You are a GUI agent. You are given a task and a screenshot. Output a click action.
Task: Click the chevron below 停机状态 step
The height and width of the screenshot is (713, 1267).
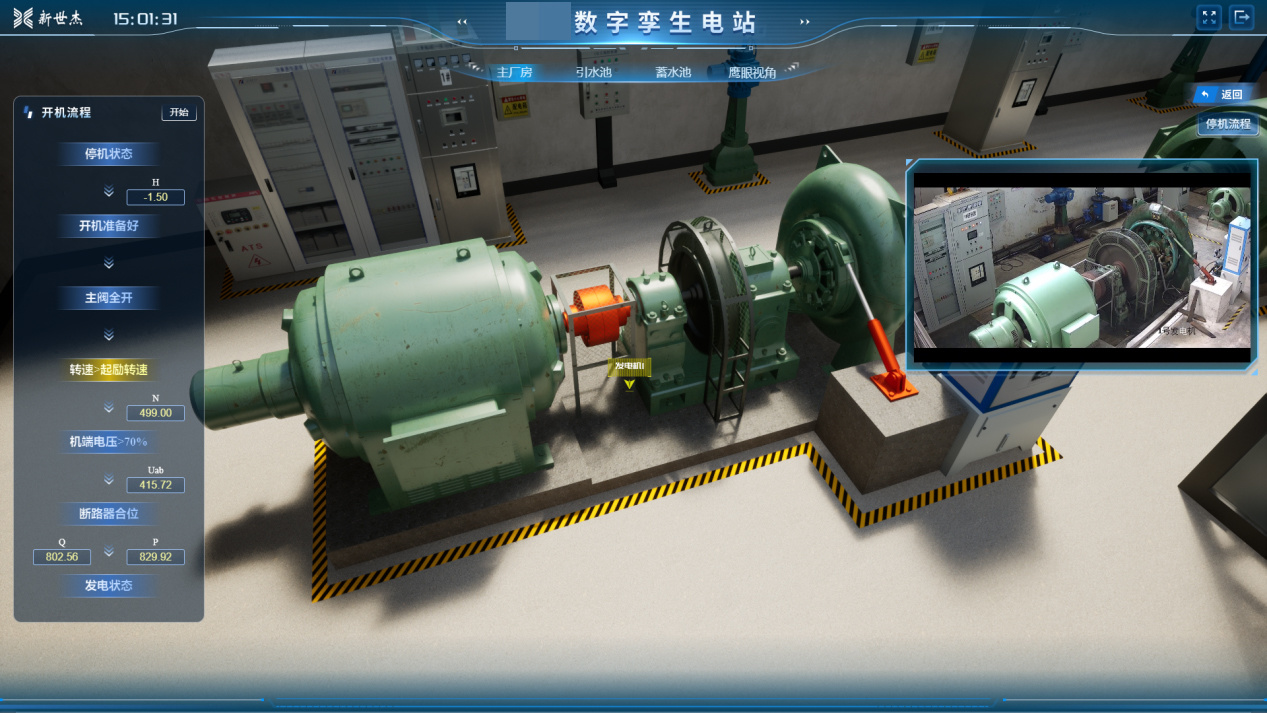coord(109,191)
